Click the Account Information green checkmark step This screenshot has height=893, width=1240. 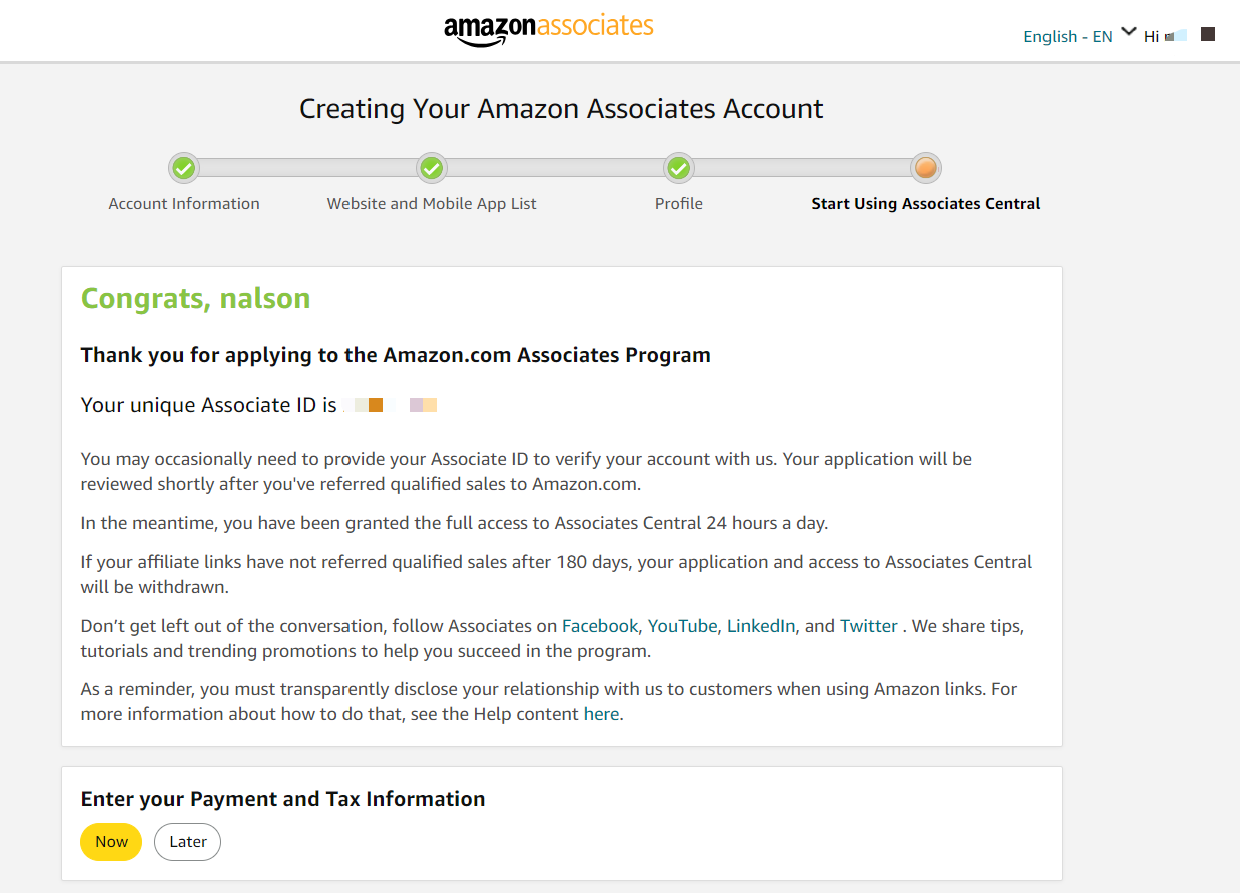(x=183, y=168)
